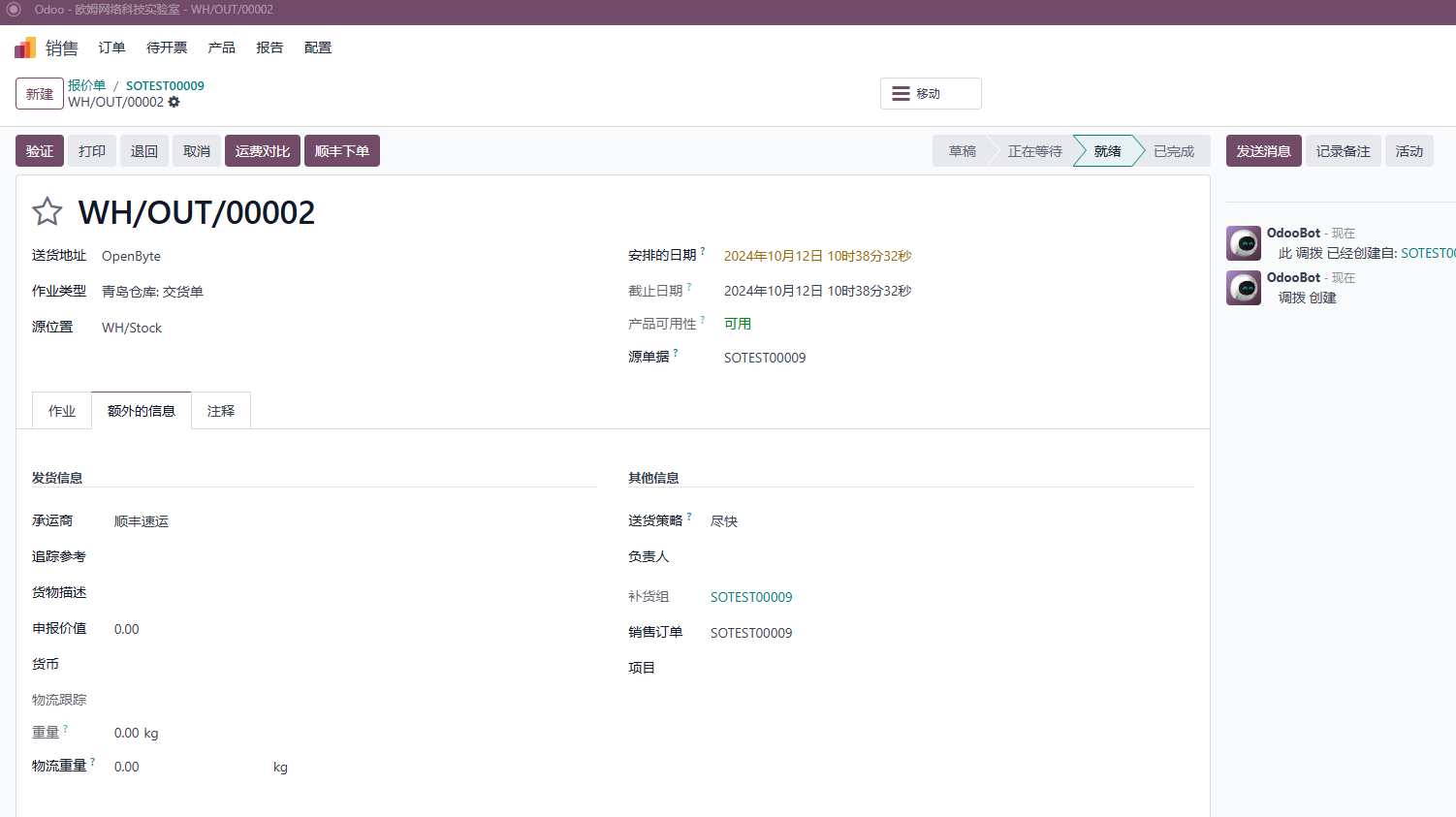Open the 产品 menu
Image resolution: width=1456 pixels, height=817 pixels.
click(221, 47)
